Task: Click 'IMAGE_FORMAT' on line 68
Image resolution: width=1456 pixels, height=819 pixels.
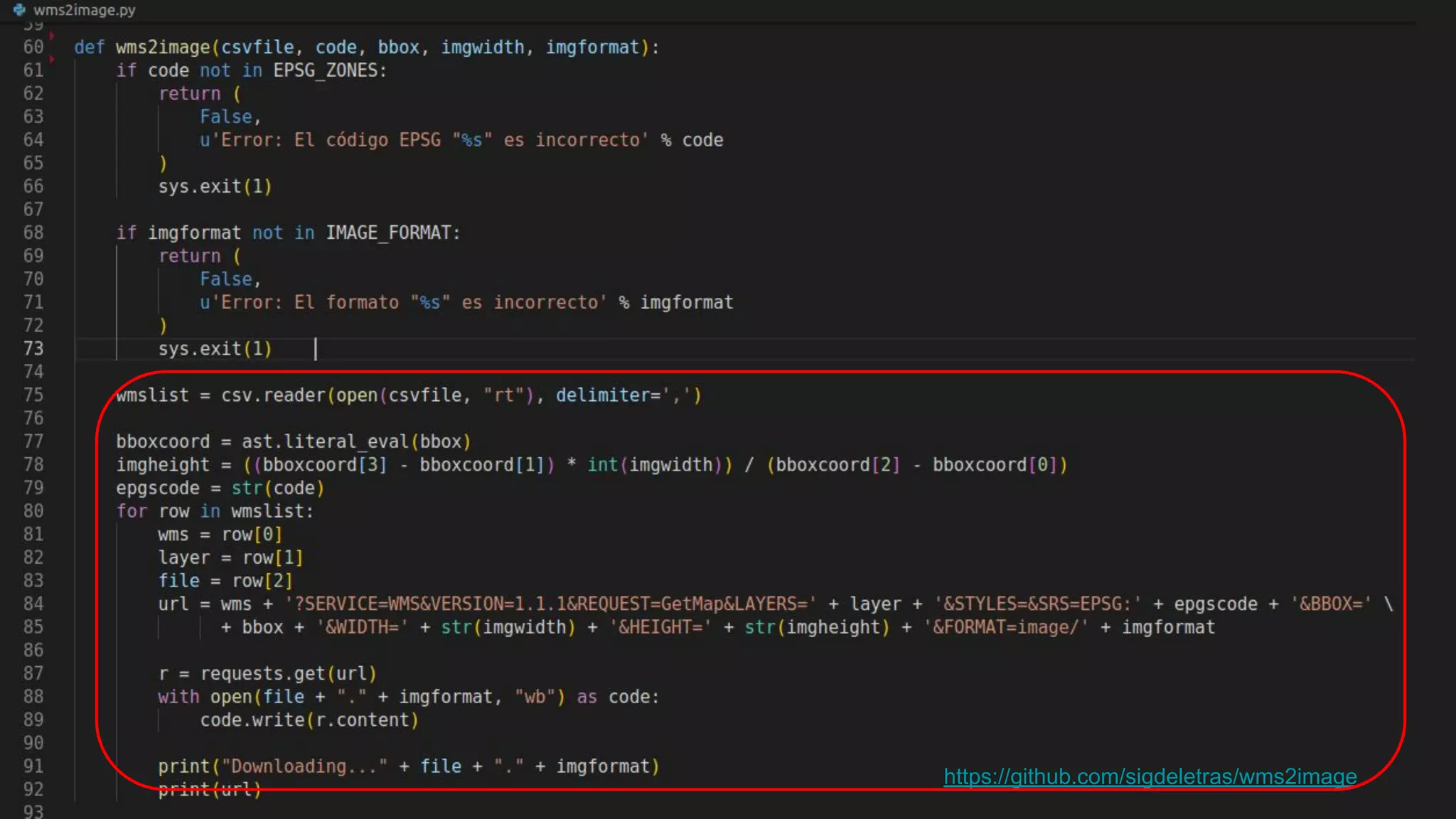Action: (x=388, y=232)
